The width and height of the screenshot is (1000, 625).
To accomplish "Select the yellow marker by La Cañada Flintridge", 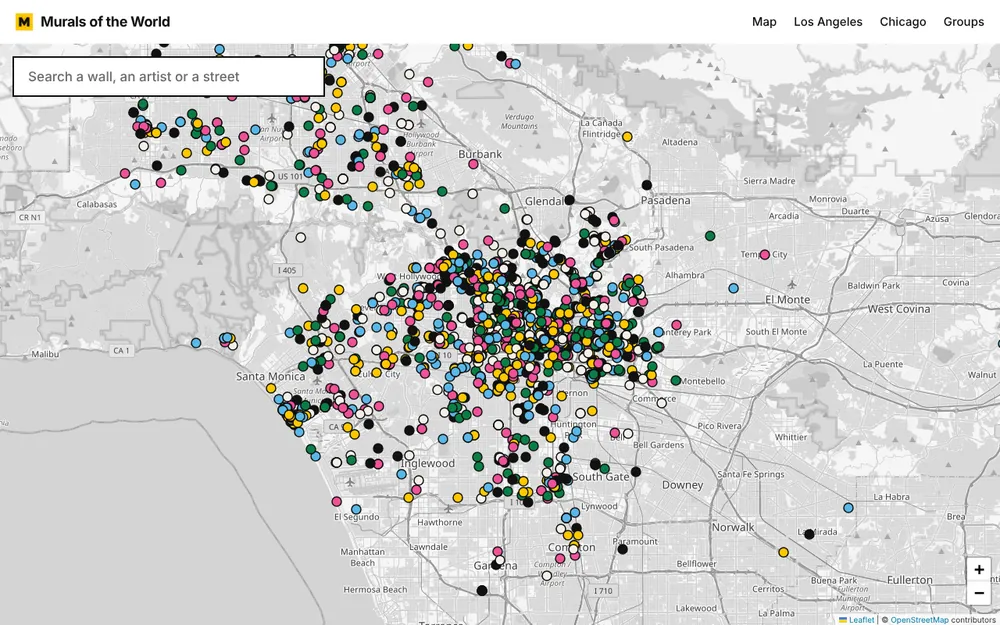I will click(x=627, y=136).
